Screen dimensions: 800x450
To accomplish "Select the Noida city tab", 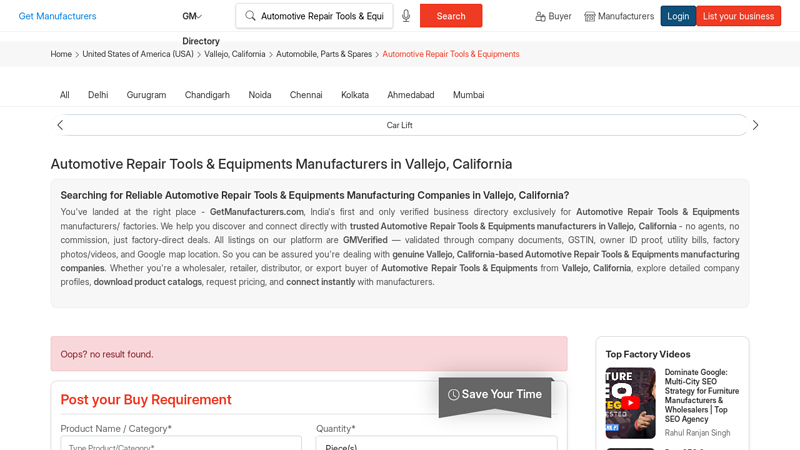I will click(x=260, y=95).
